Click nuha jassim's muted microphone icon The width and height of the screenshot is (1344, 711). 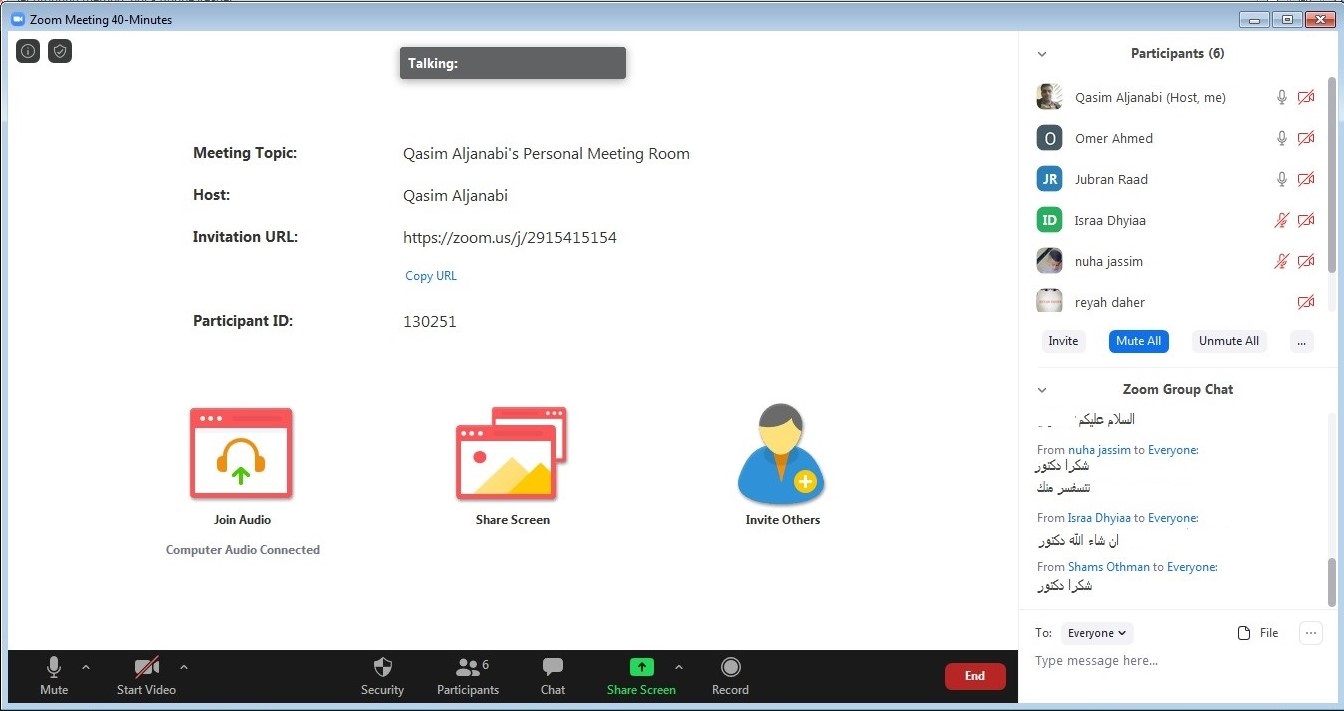[1281, 261]
